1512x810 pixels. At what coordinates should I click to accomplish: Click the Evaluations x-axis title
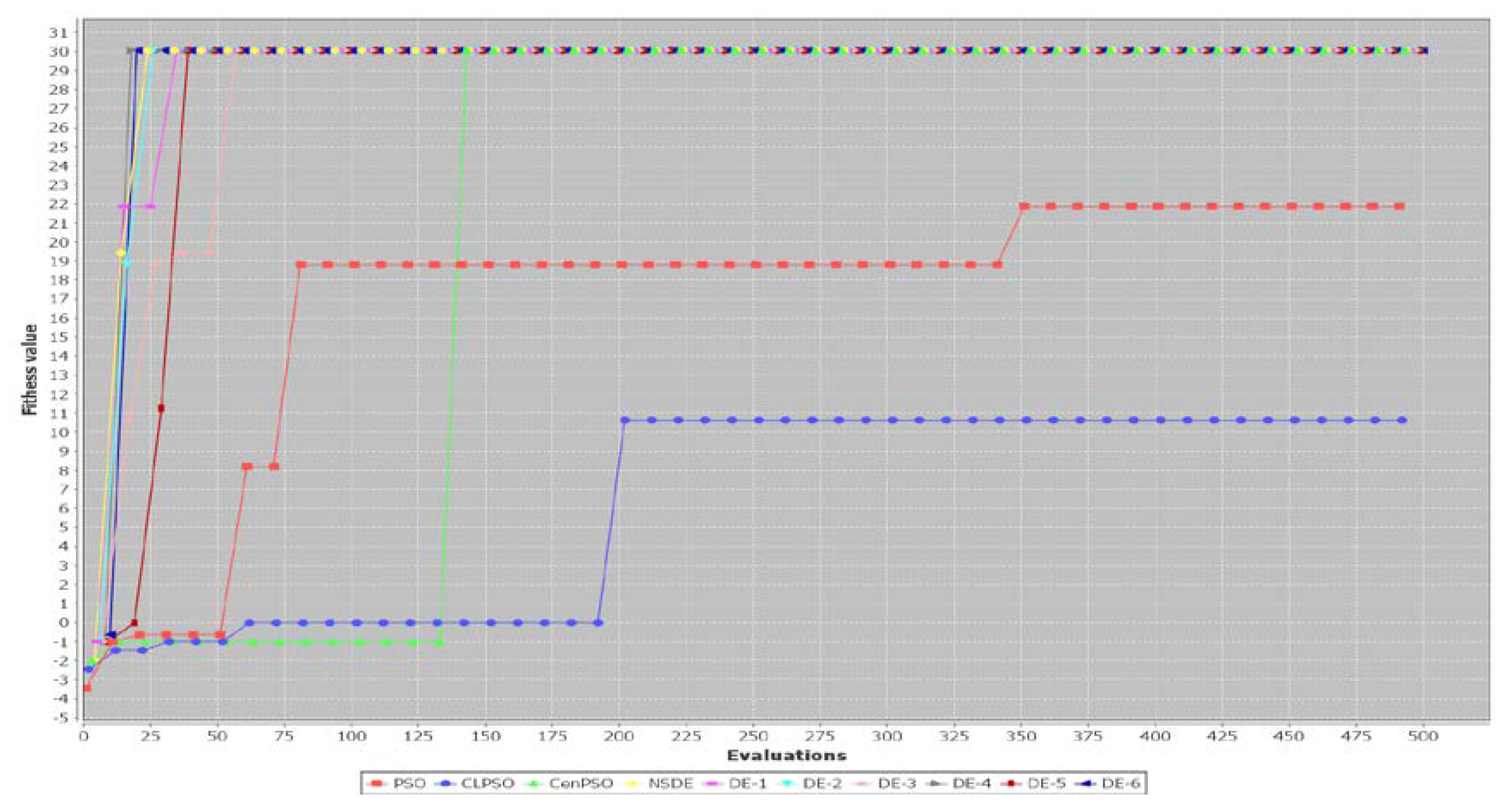pos(786,755)
